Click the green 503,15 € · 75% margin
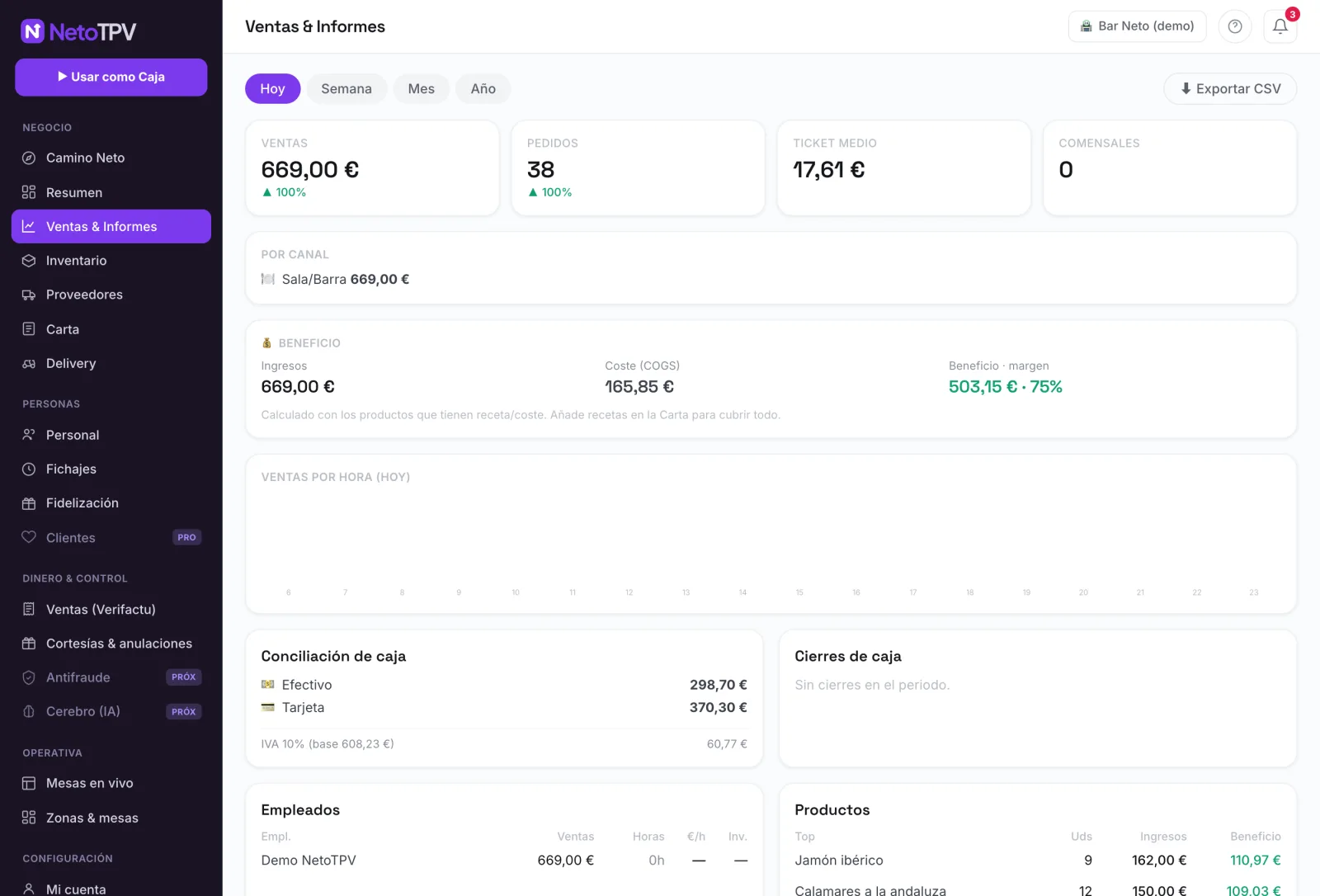 click(x=1006, y=386)
